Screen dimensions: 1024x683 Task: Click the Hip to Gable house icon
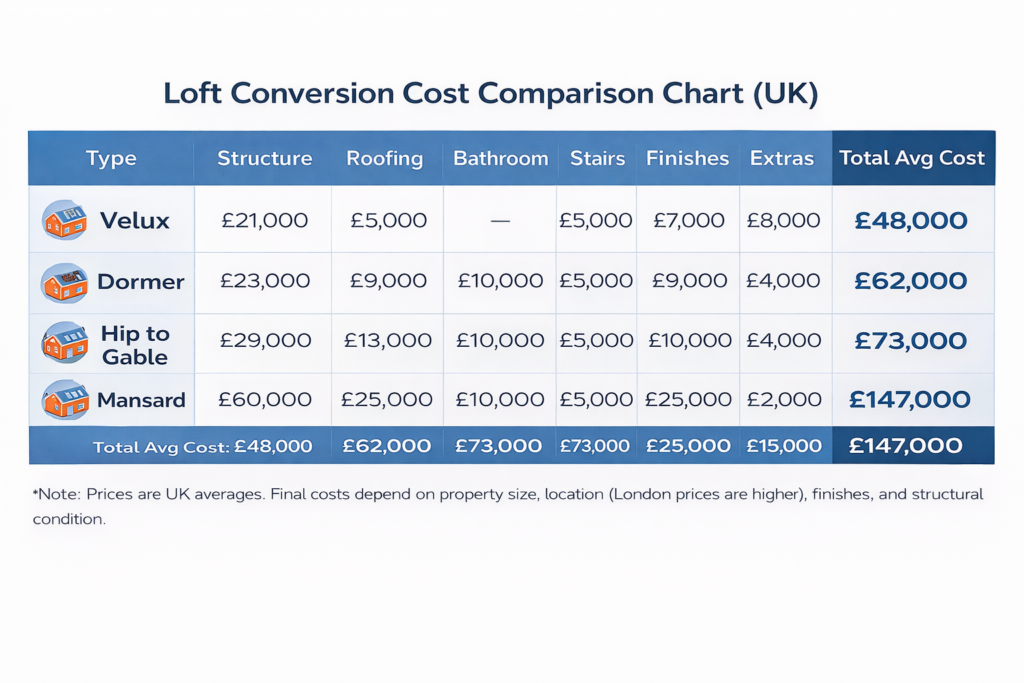(x=65, y=342)
